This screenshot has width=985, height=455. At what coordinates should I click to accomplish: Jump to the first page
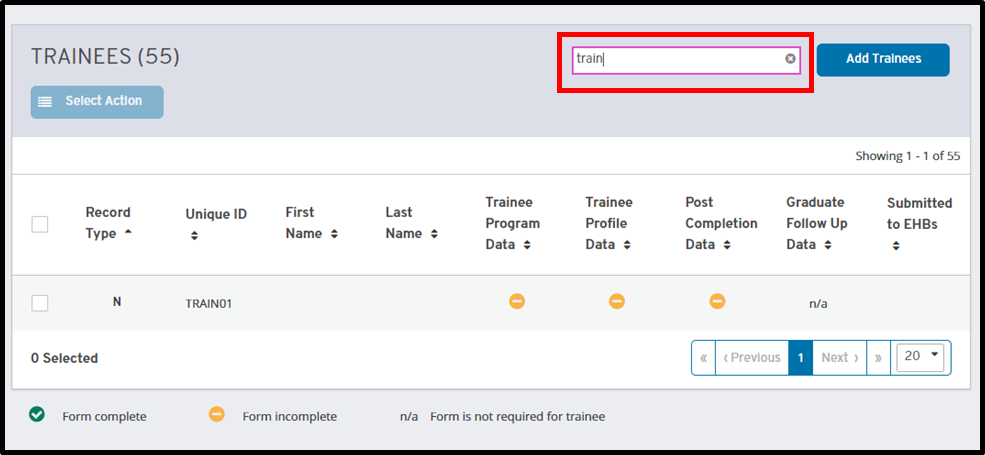703,357
